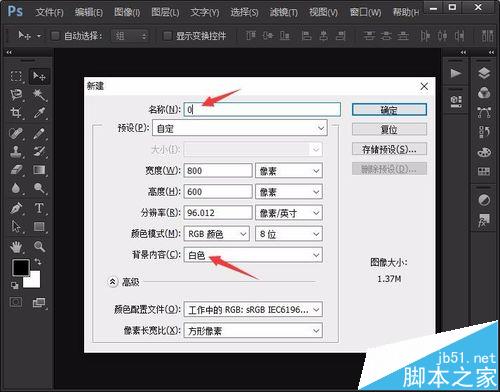This screenshot has height=392, width=500.
Task: Click the 宽度 width field showing 800
Action: point(218,171)
